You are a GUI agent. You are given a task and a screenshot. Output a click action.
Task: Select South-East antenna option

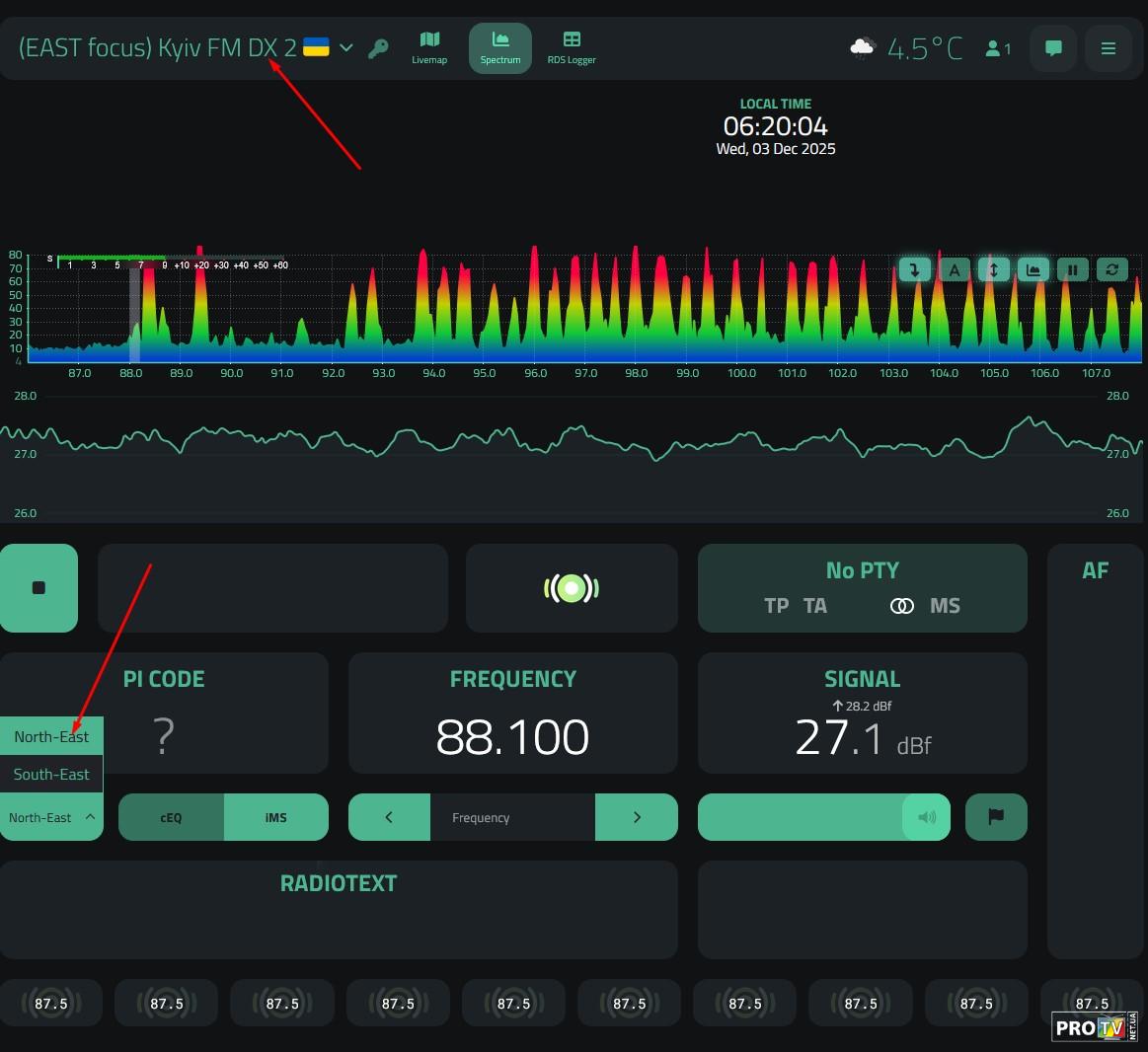coord(51,775)
